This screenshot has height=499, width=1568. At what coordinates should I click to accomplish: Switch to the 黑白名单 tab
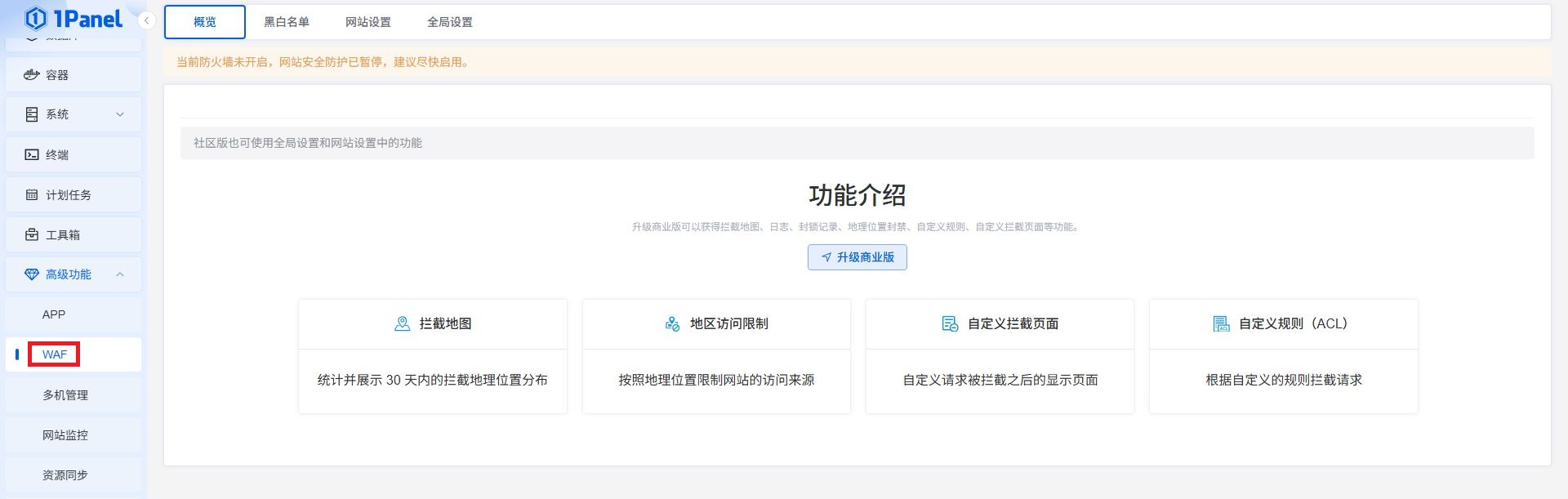(287, 22)
